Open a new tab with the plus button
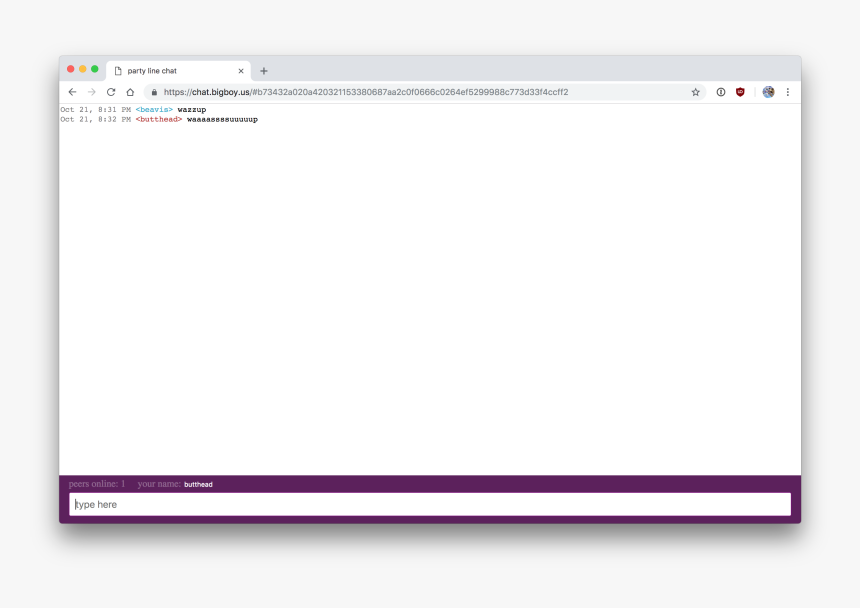The width and height of the screenshot is (860, 608). (264, 71)
